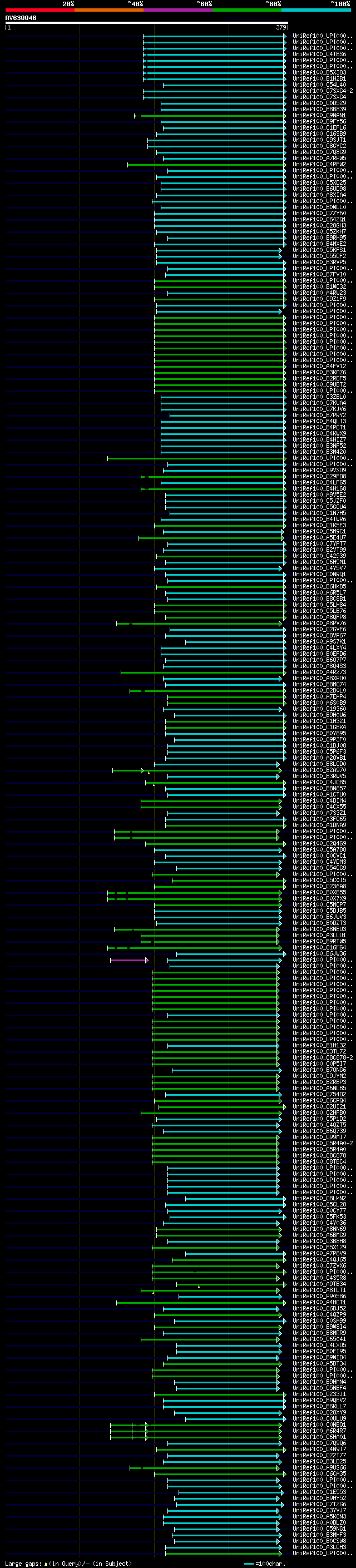Image resolution: width=356 pixels, height=1568 pixels.
Task: Select hit label UniRef100_C5JZF0
Action: [319, 501]
